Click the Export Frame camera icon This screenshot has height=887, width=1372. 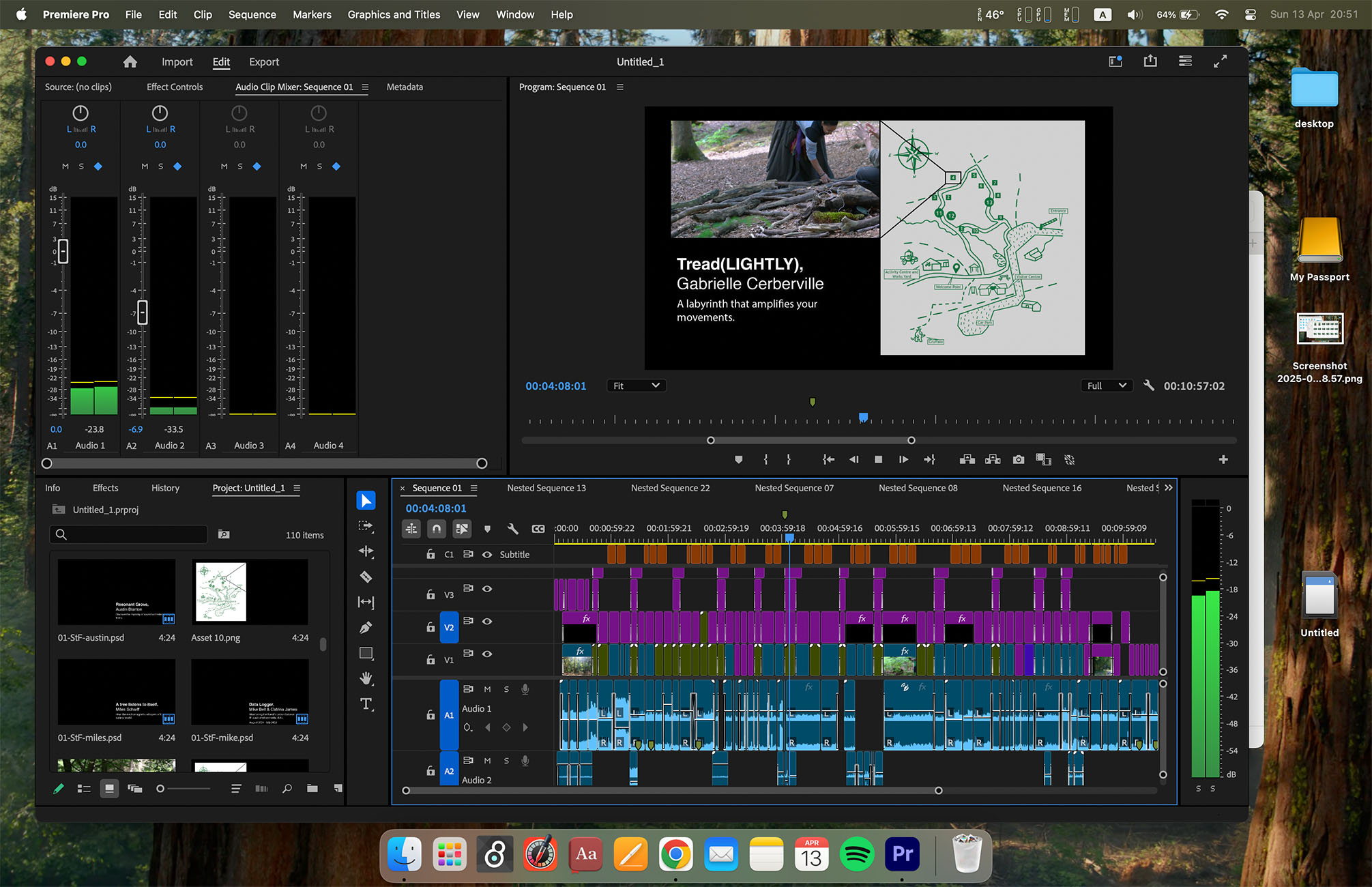click(x=1018, y=460)
